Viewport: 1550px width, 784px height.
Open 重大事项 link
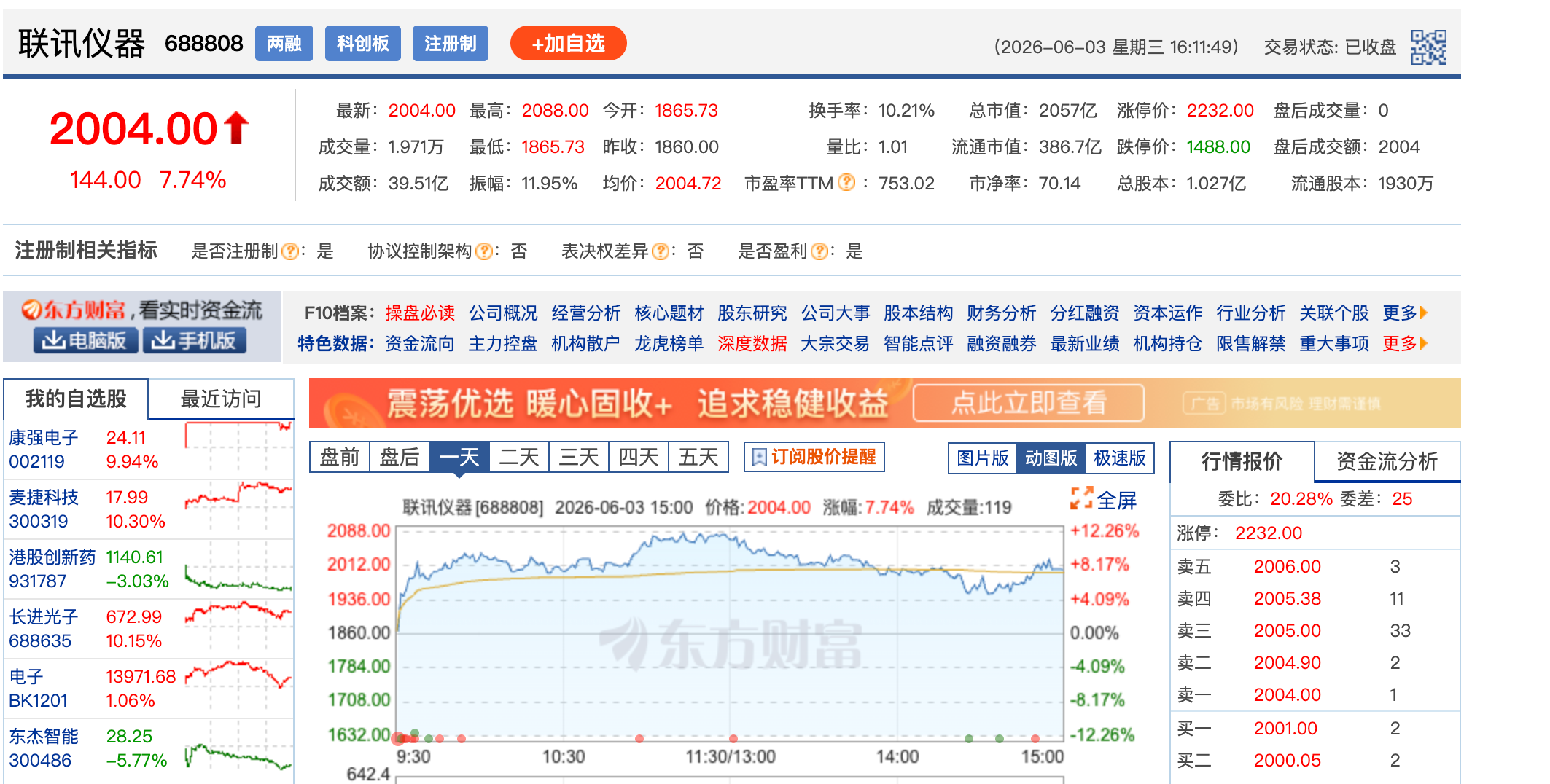click(x=1334, y=343)
